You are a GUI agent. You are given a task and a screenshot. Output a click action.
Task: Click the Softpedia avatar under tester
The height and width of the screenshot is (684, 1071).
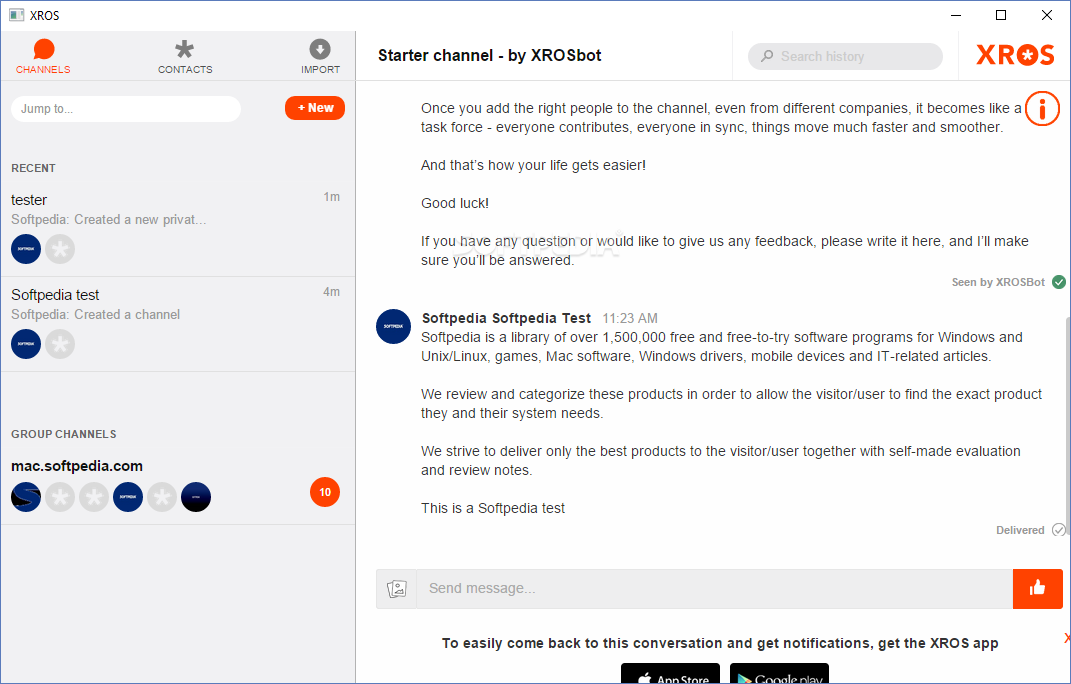tap(26, 249)
